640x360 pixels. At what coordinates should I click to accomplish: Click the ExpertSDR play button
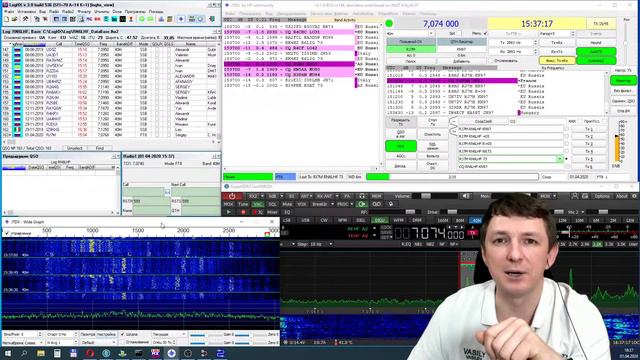coord(229,212)
